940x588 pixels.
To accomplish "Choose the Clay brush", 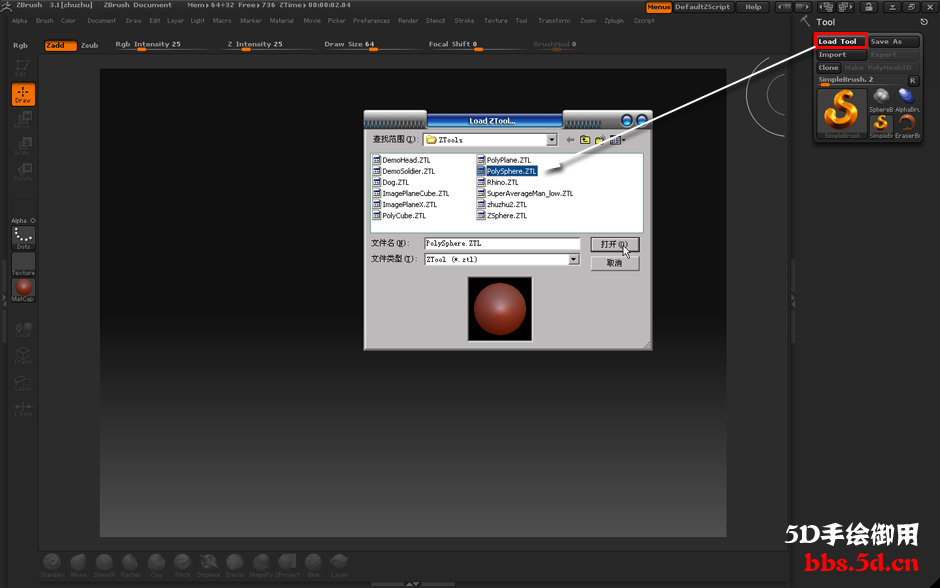I will pos(156,565).
